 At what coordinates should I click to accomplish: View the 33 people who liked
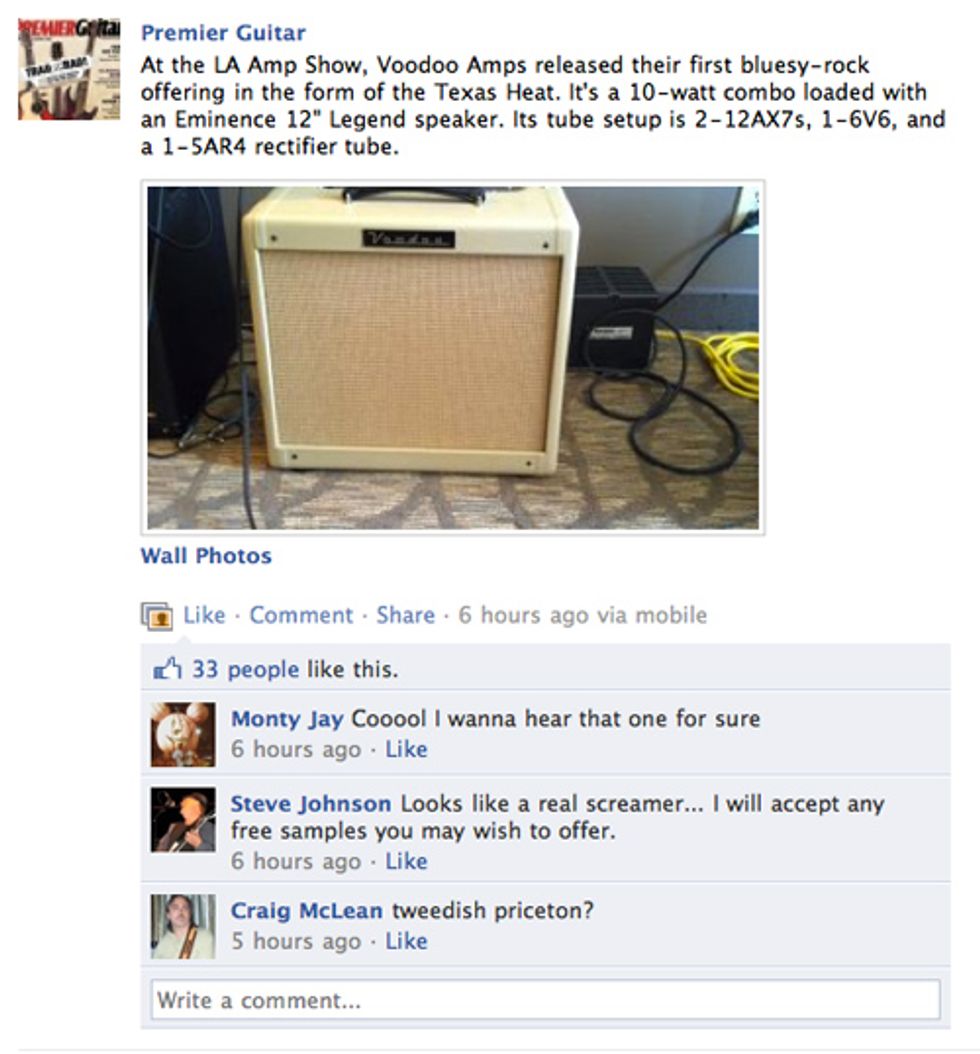click(x=245, y=670)
